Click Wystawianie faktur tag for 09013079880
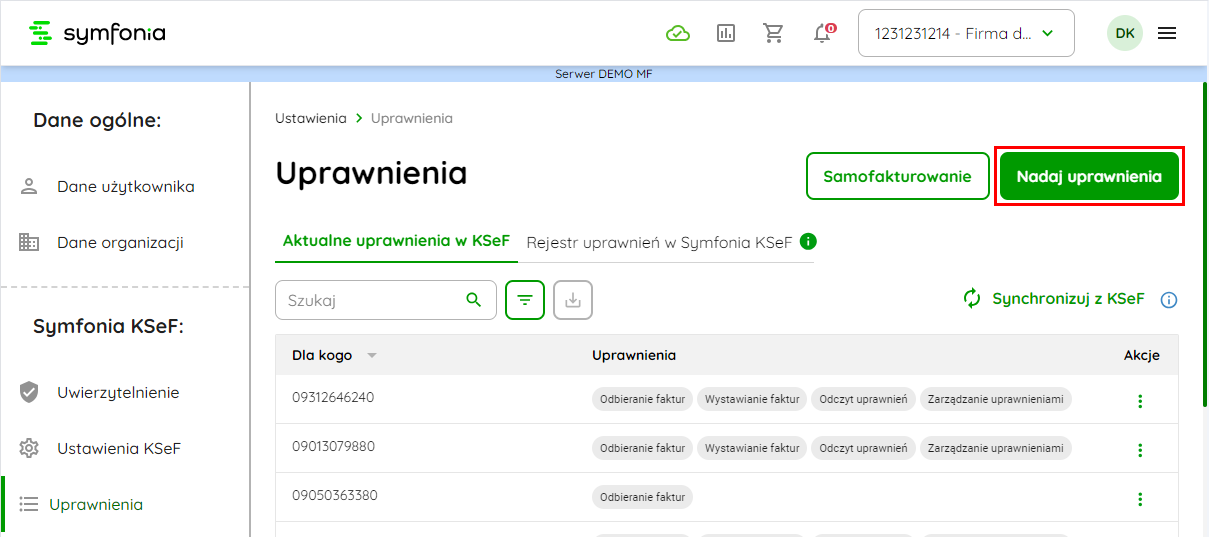1209x537 pixels. tap(752, 448)
